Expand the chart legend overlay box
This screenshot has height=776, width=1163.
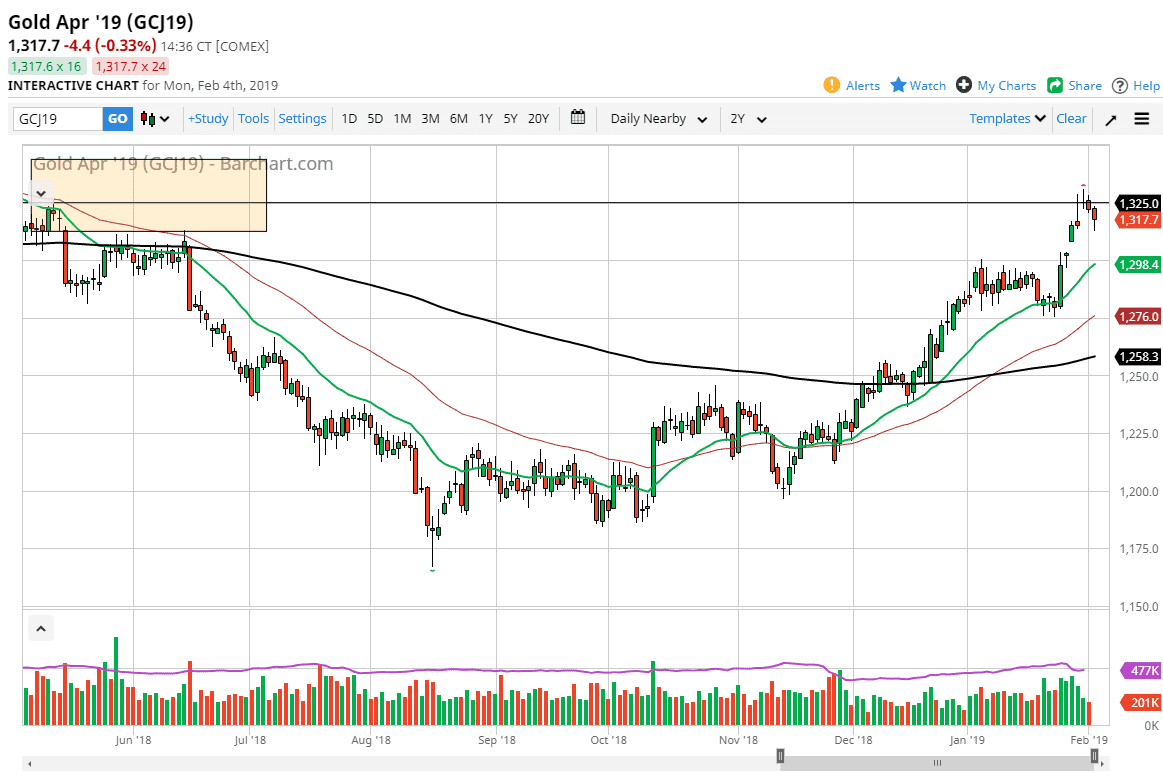[x=41, y=192]
